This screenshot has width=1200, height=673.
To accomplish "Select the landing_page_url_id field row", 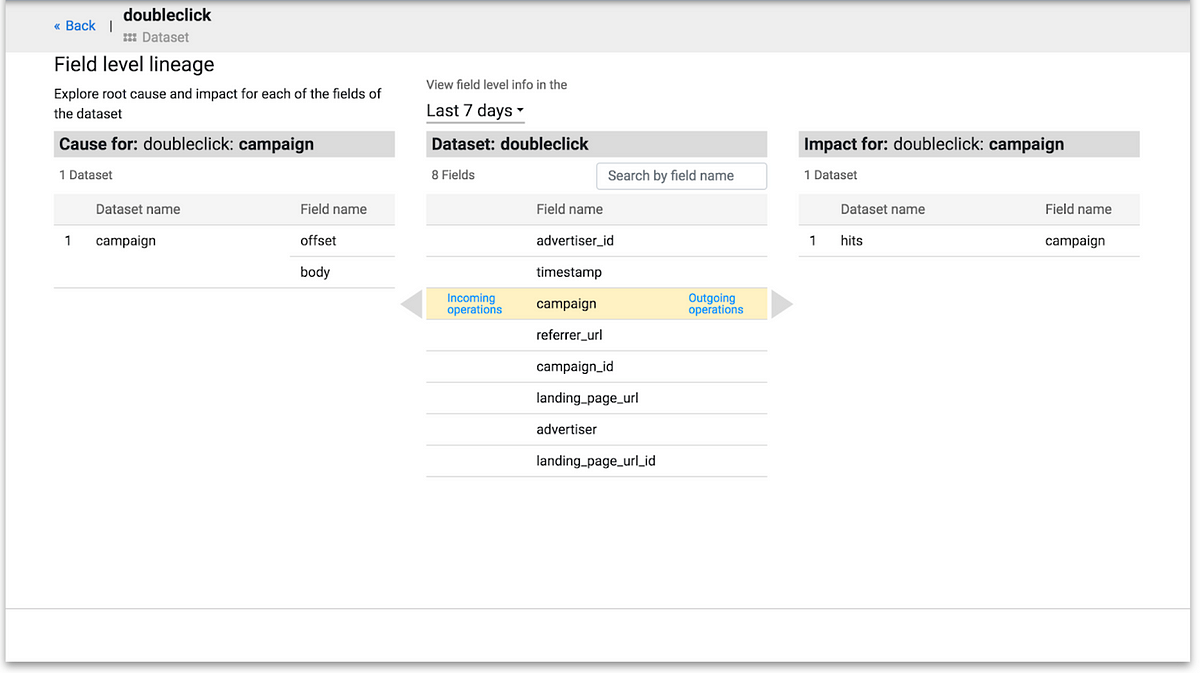I will [x=596, y=461].
